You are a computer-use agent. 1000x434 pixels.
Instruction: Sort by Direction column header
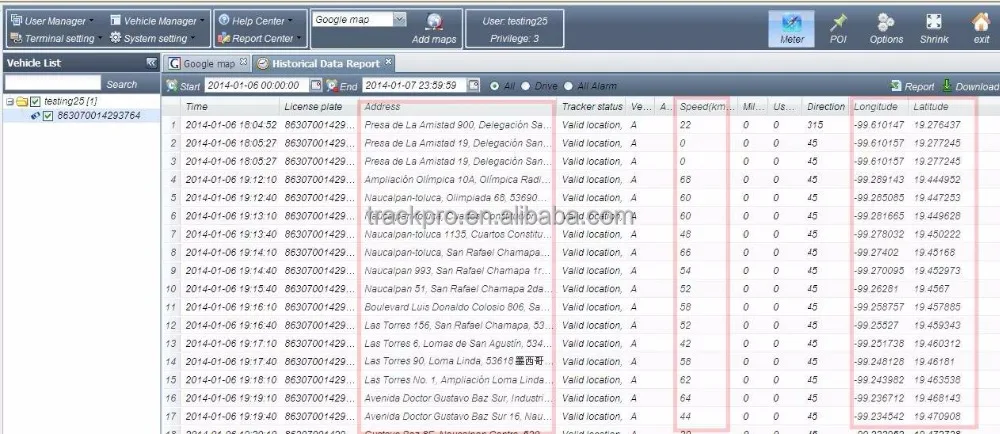click(826, 106)
